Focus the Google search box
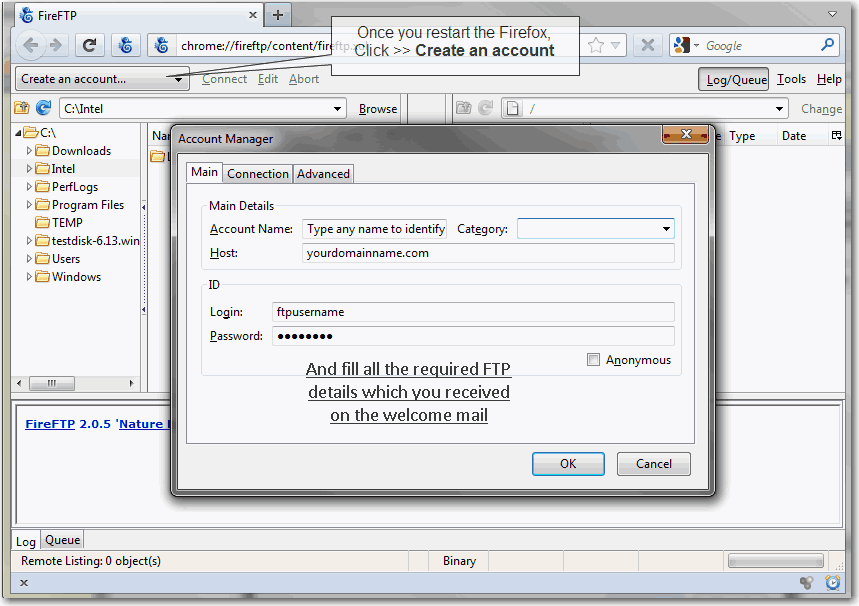 [760, 45]
